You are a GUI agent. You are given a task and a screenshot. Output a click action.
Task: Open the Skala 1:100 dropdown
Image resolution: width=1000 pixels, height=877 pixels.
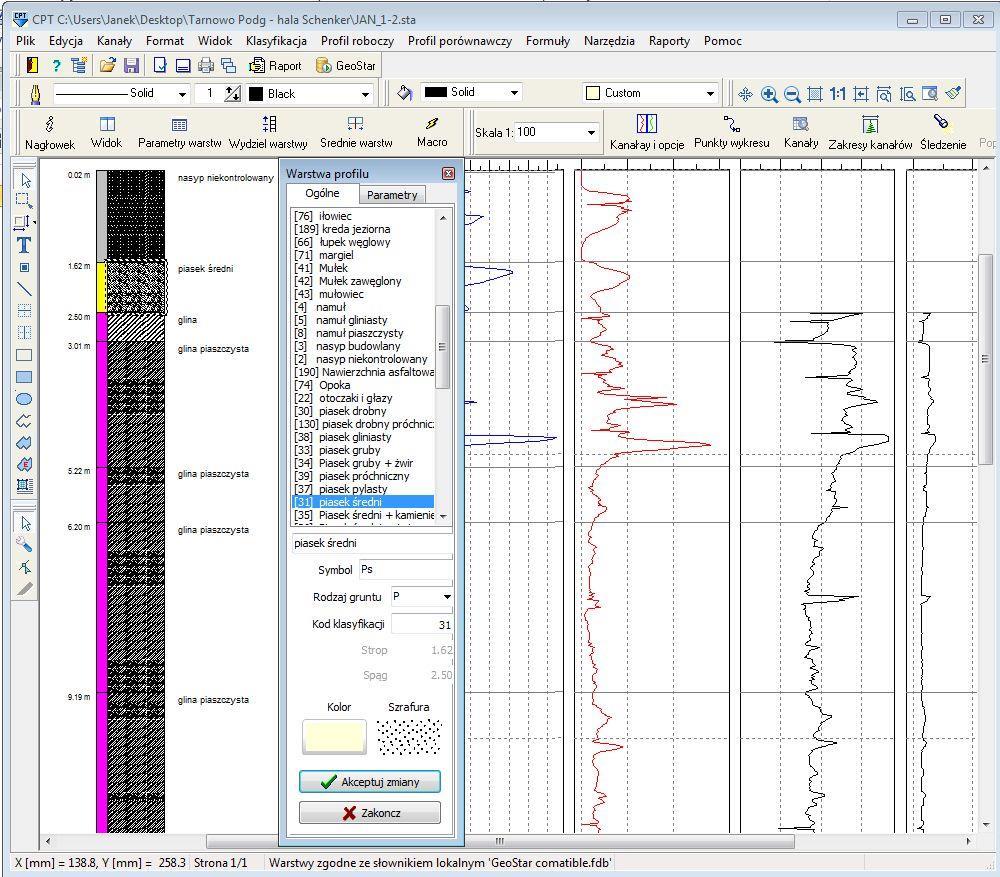591,133
